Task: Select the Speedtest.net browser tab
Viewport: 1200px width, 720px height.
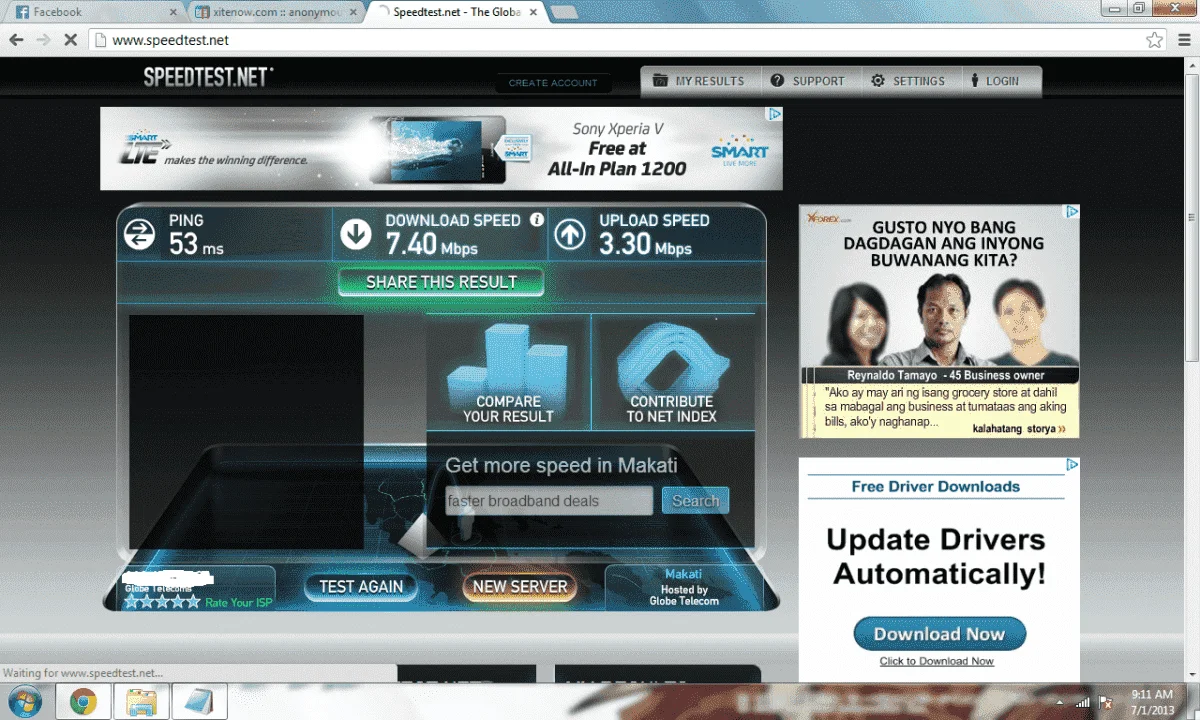Action: 454,12
